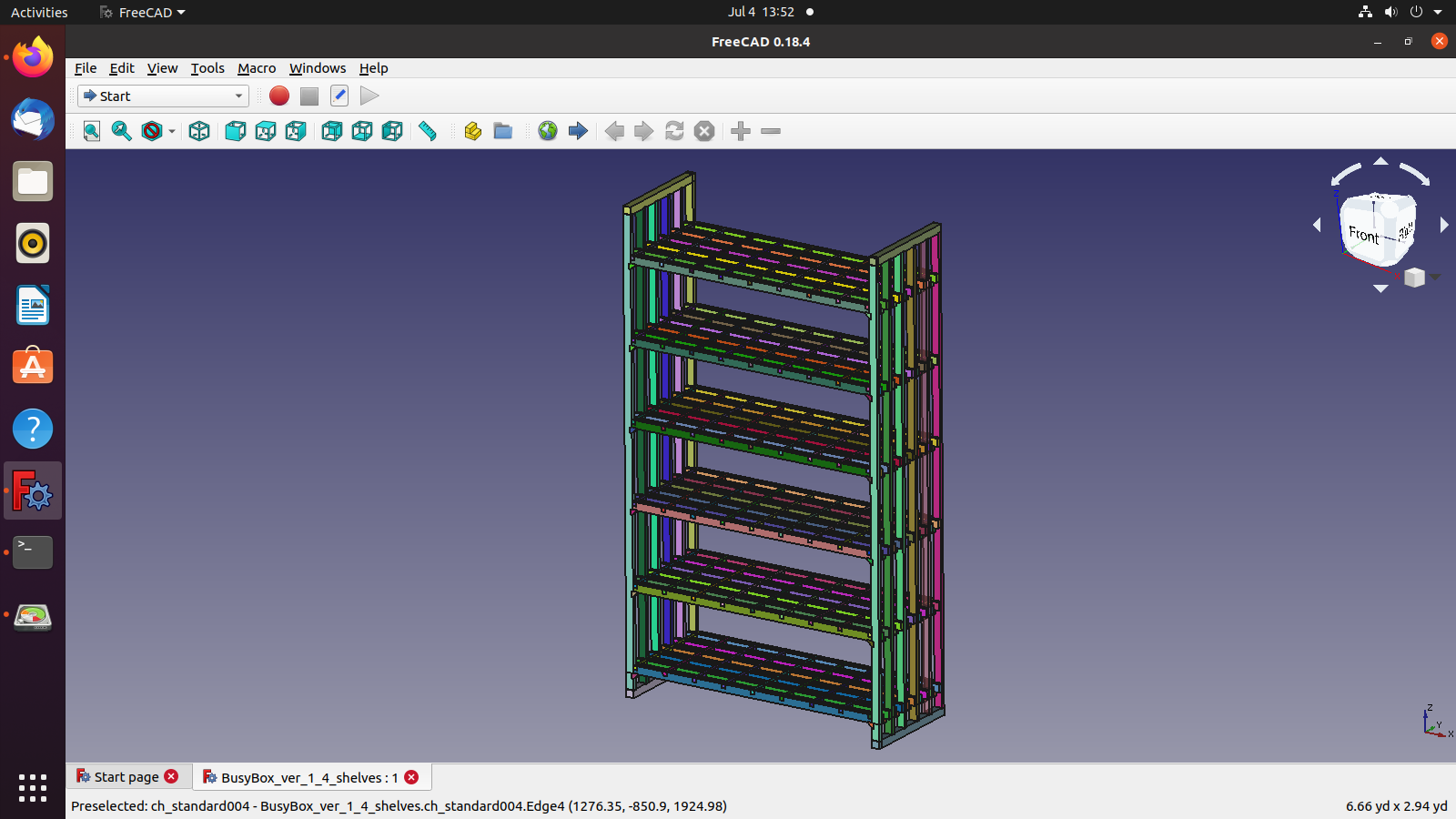Close the BusyBox_ver_1_4_shelves tab
The width and height of the screenshot is (1456, 819).
(411, 777)
